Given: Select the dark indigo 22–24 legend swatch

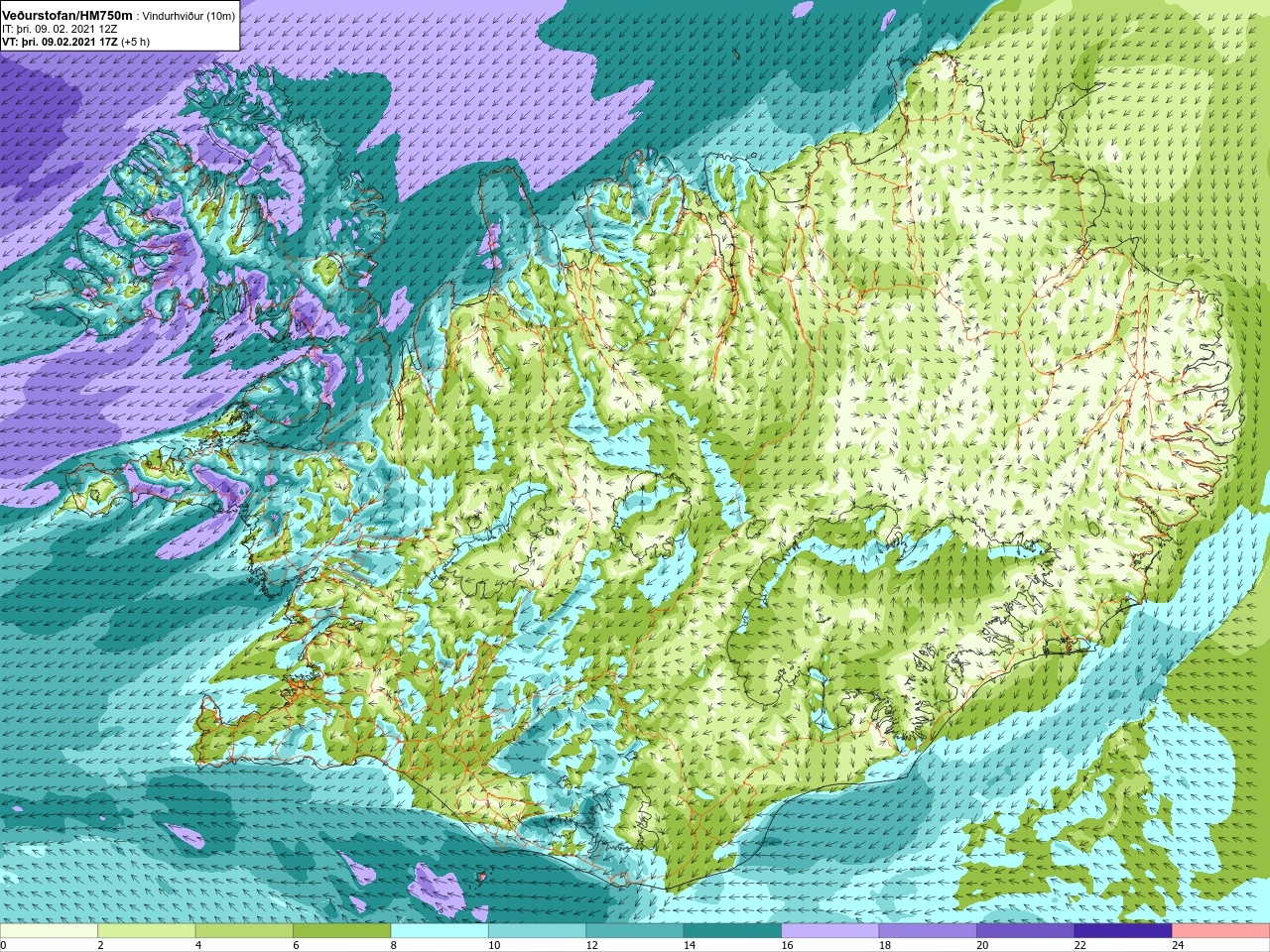Looking at the screenshot, I should point(1123,931).
